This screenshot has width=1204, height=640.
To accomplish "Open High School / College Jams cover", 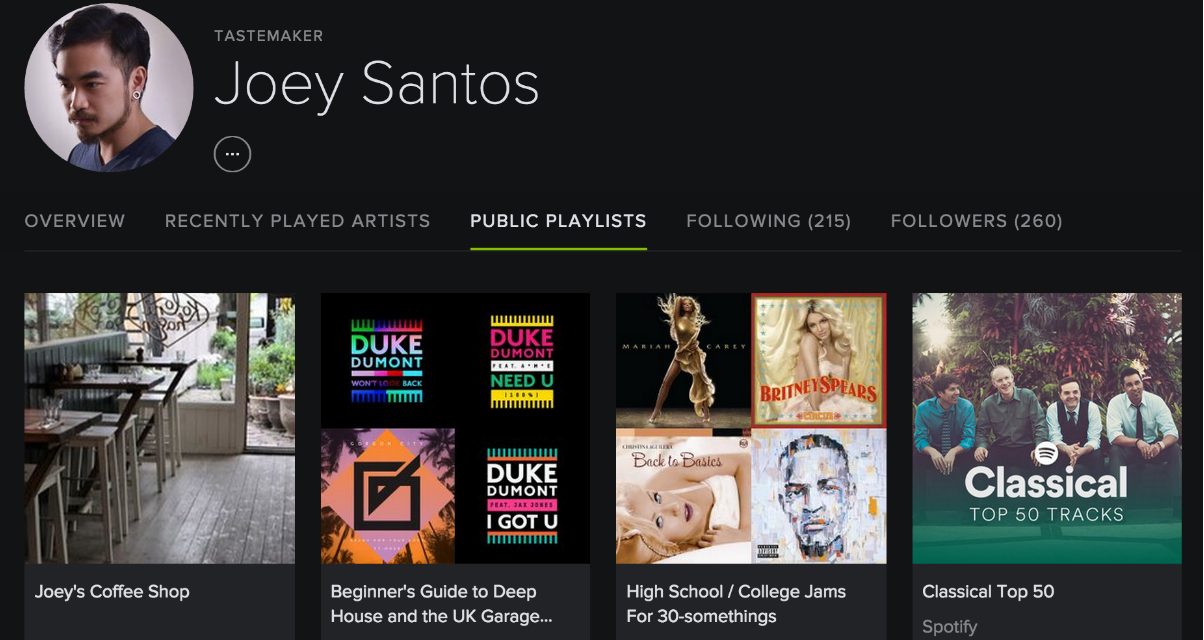I will pos(751,428).
